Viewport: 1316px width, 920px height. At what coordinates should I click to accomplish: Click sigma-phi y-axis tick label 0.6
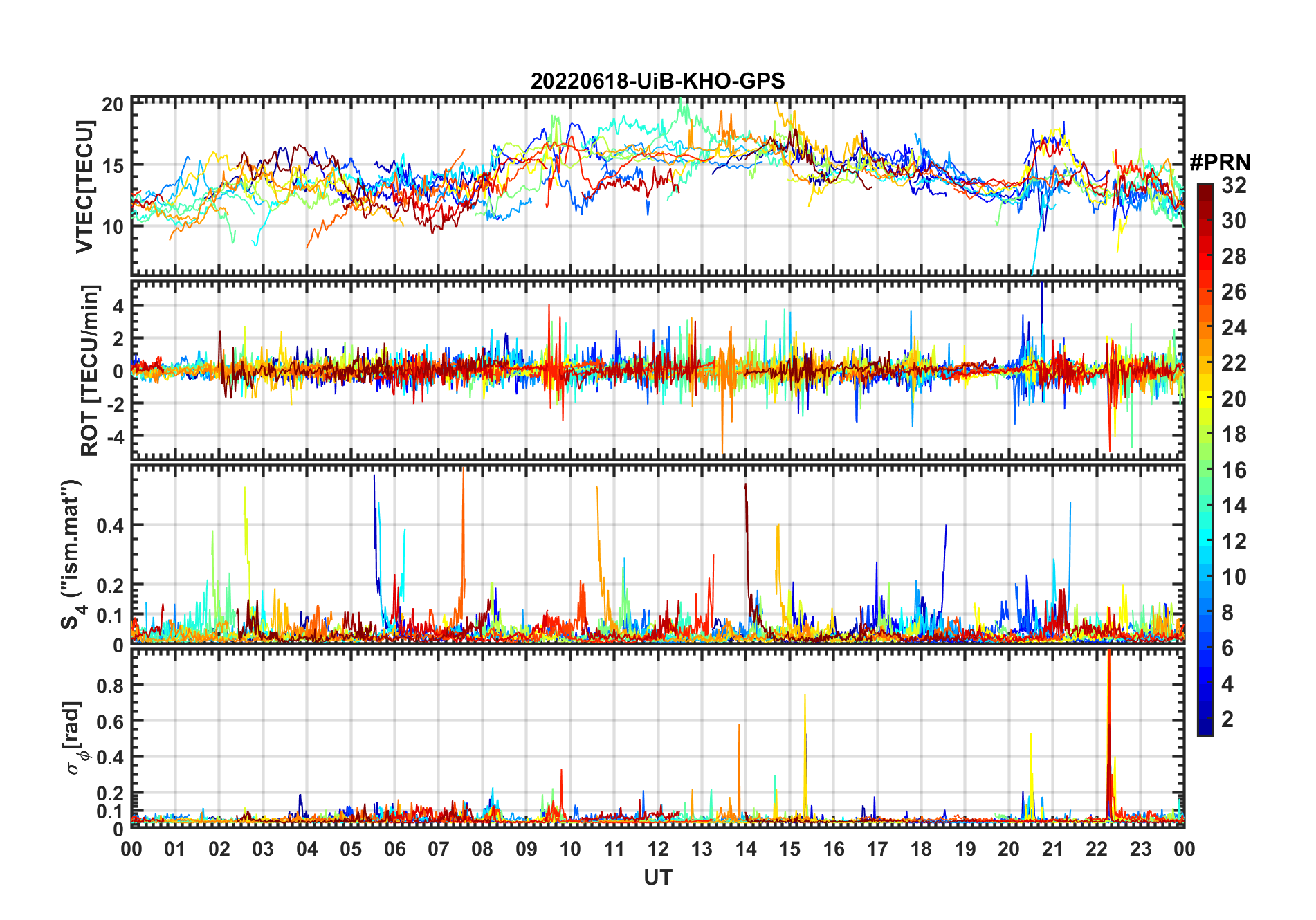pos(111,721)
